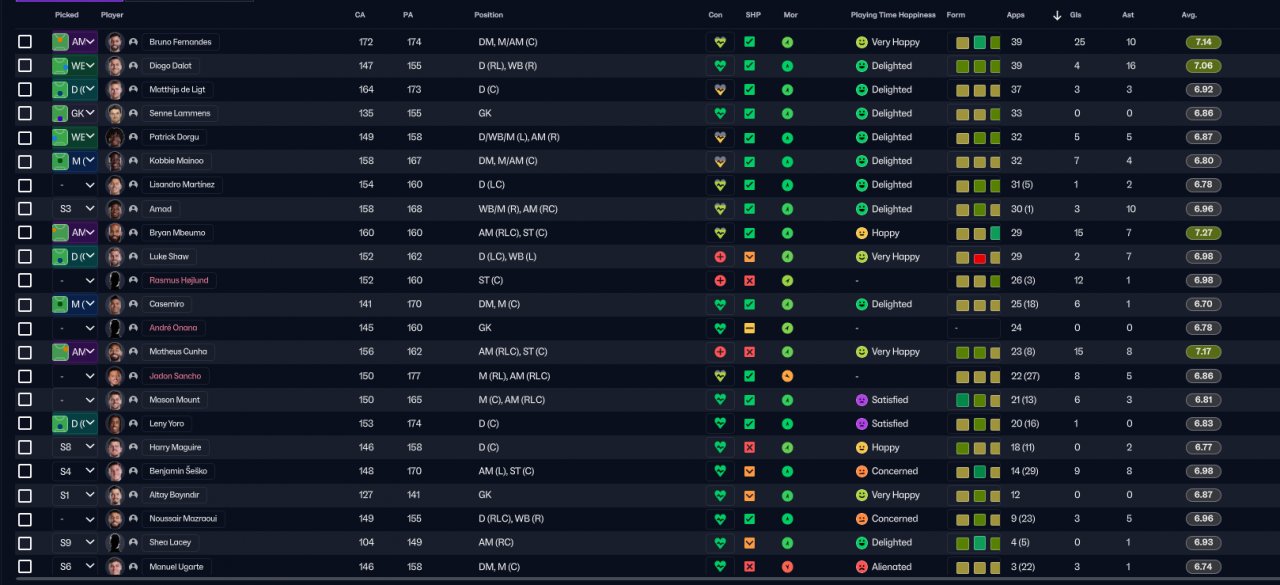Click Luke Shaw's red form square
The image size is (1280, 585).
pyautogui.click(x=980, y=258)
